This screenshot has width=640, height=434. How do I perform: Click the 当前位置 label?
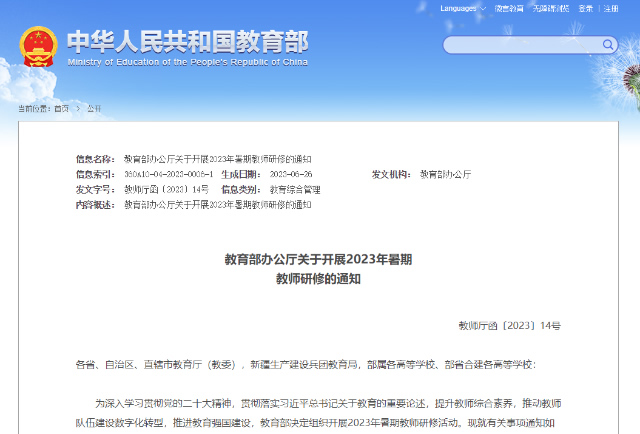[35, 109]
